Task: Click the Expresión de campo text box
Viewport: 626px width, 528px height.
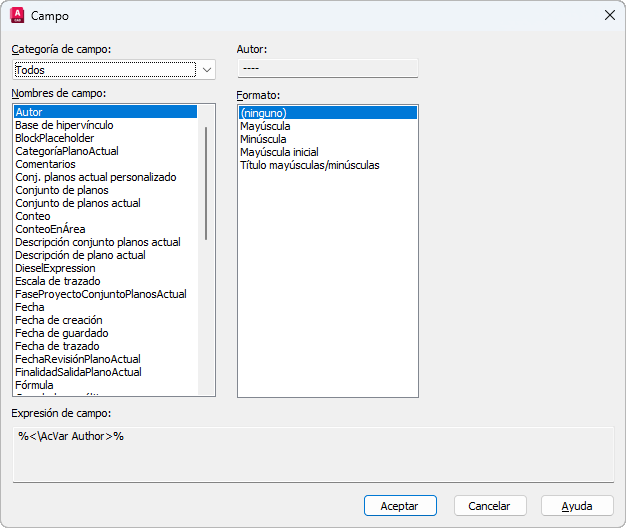Action: click(x=313, y=455)
